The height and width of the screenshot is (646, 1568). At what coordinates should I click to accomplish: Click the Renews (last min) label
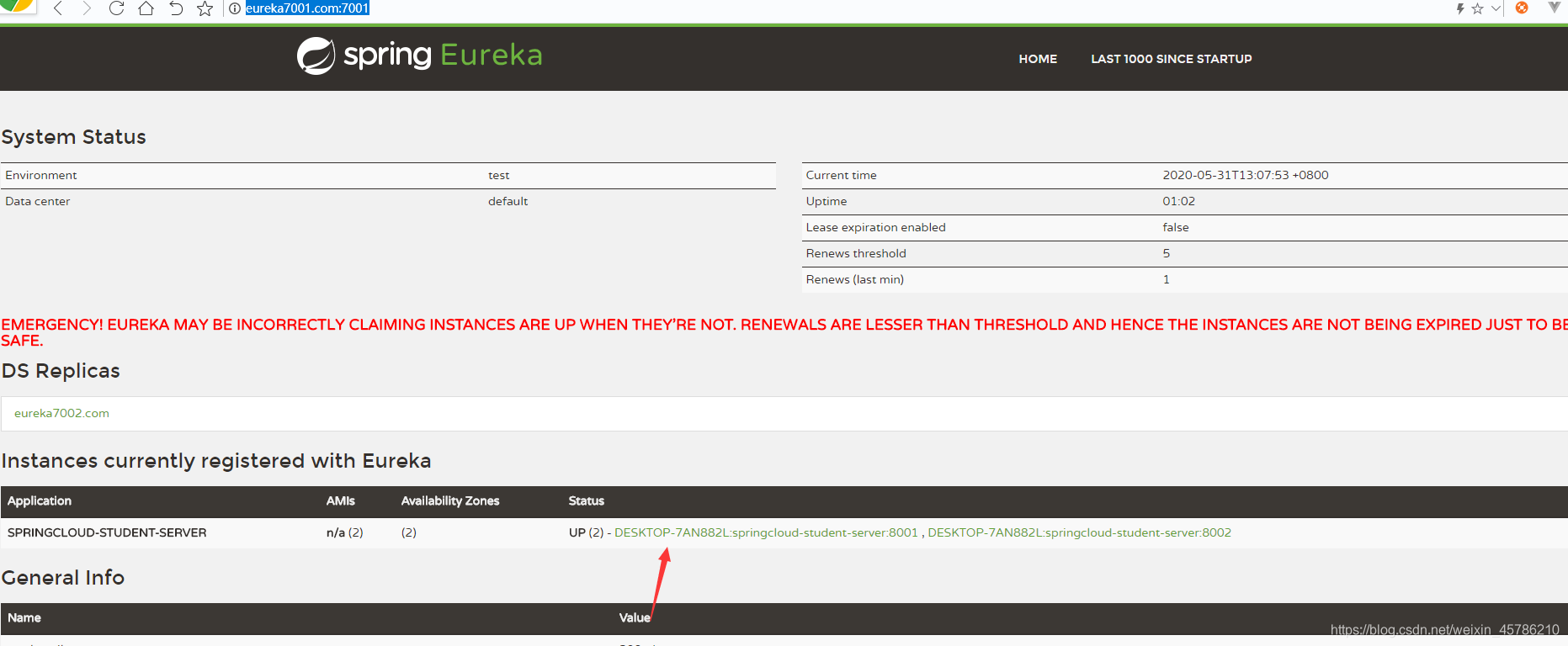tap(855, 279)
